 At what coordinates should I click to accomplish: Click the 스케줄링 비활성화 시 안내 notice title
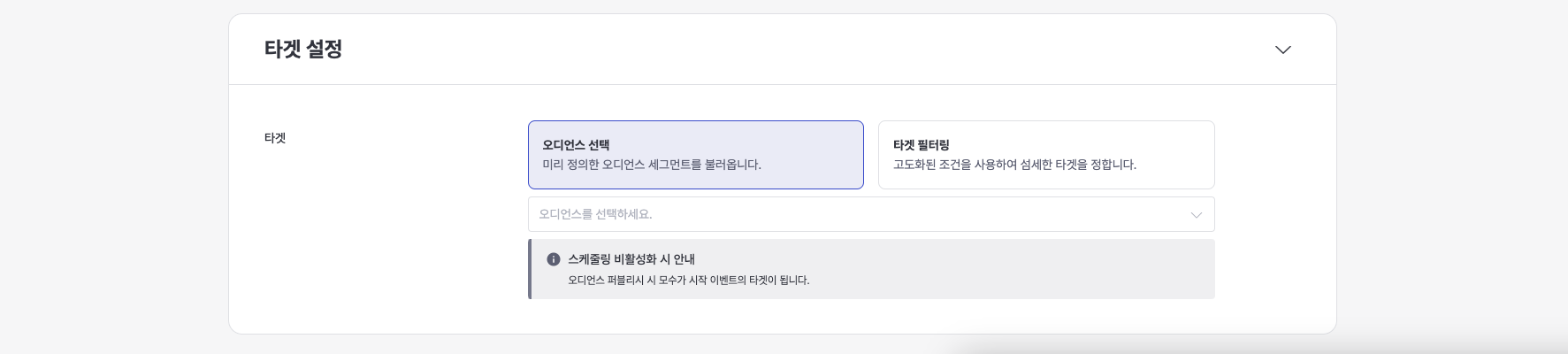pyautogui.click(x=631, y=259)
